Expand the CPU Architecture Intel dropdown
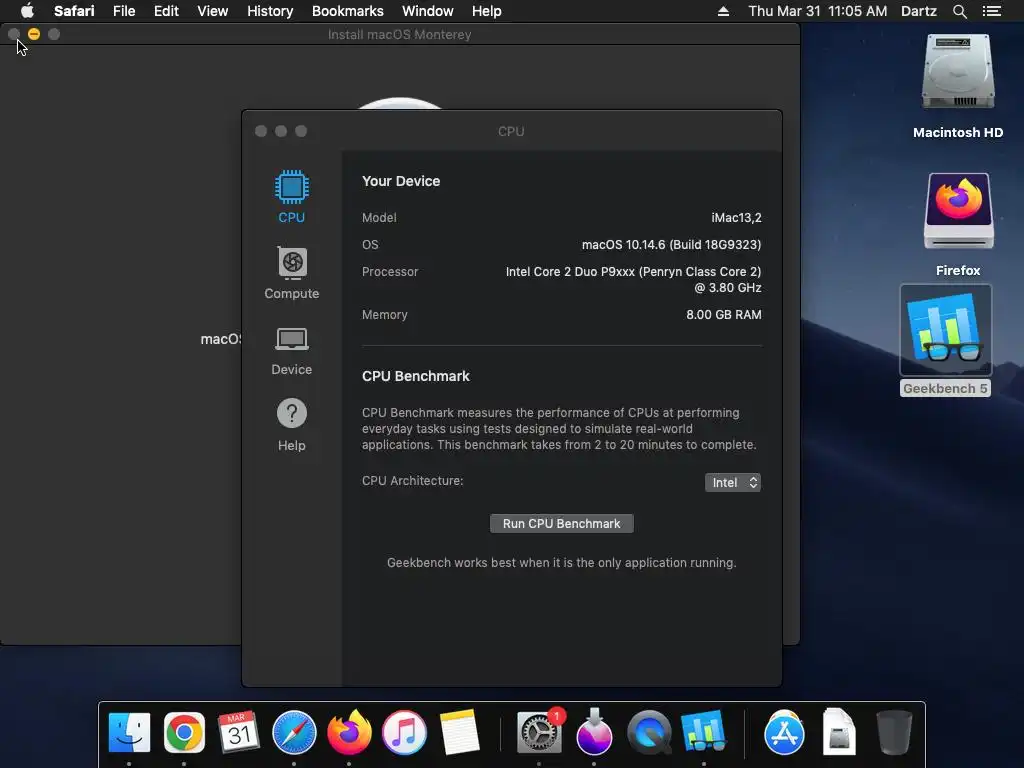 [733, 483]
